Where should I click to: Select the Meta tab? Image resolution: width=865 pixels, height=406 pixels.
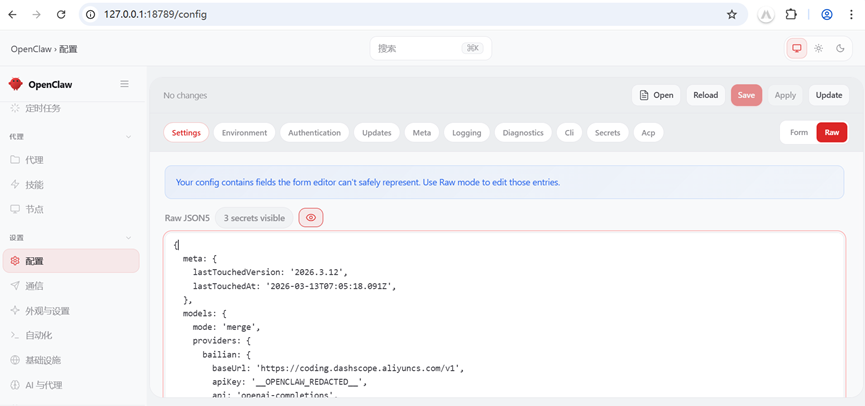(421, 132)
